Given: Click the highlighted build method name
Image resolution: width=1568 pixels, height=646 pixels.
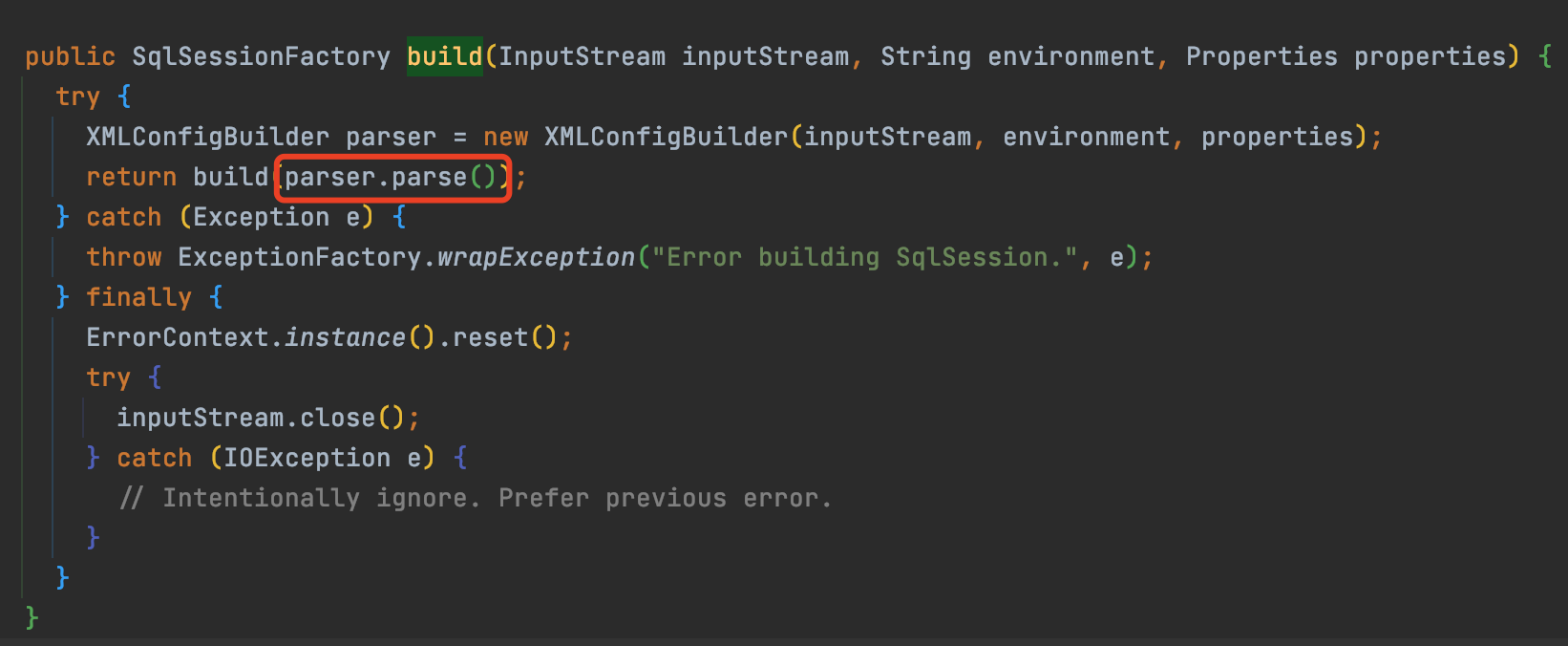Looking at the screenshot, I should point(444,56).
